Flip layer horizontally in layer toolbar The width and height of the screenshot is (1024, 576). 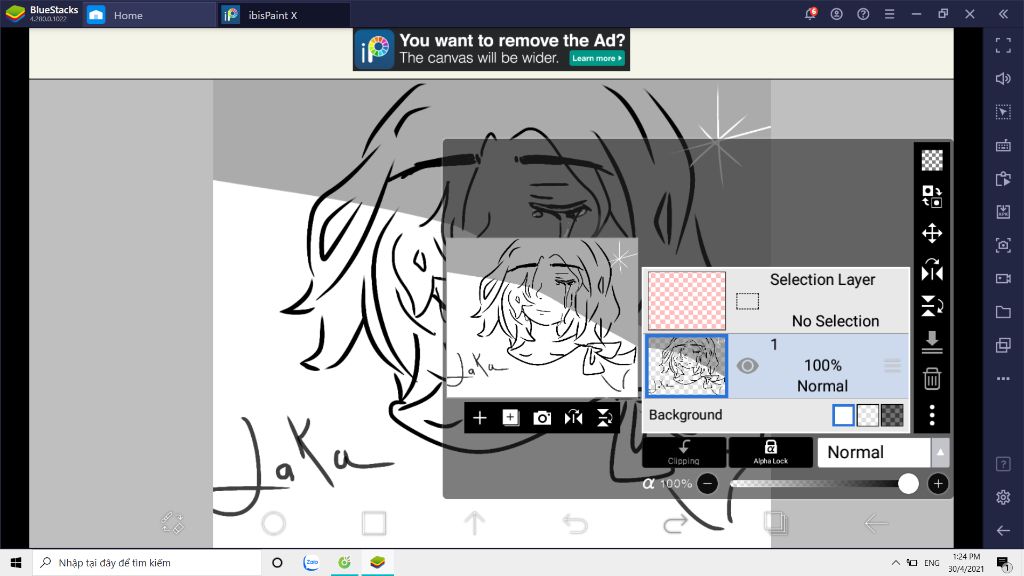[x=573, y=418]
